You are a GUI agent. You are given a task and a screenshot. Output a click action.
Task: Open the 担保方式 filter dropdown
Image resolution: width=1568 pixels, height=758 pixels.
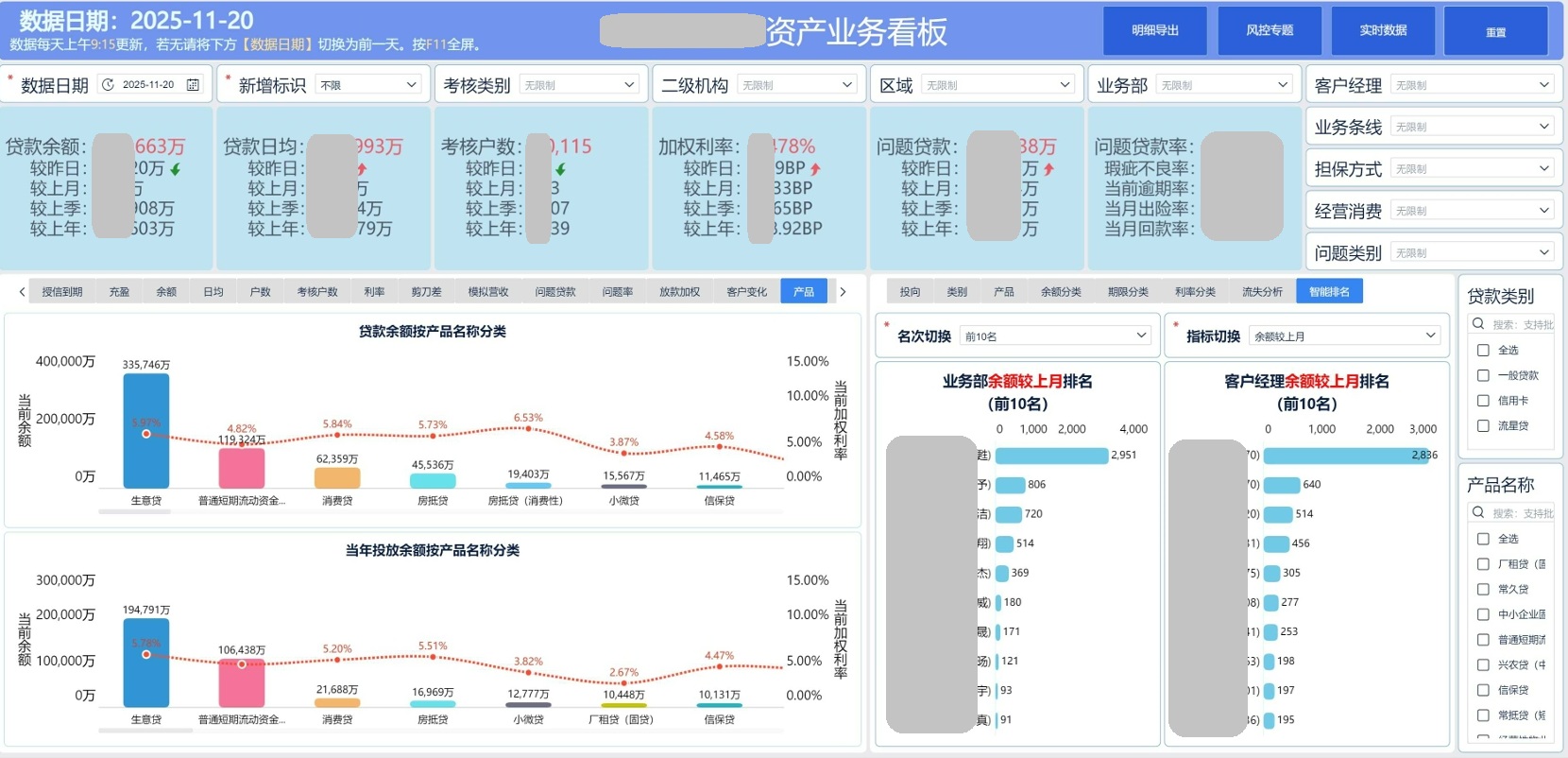tap(1472, 169)
